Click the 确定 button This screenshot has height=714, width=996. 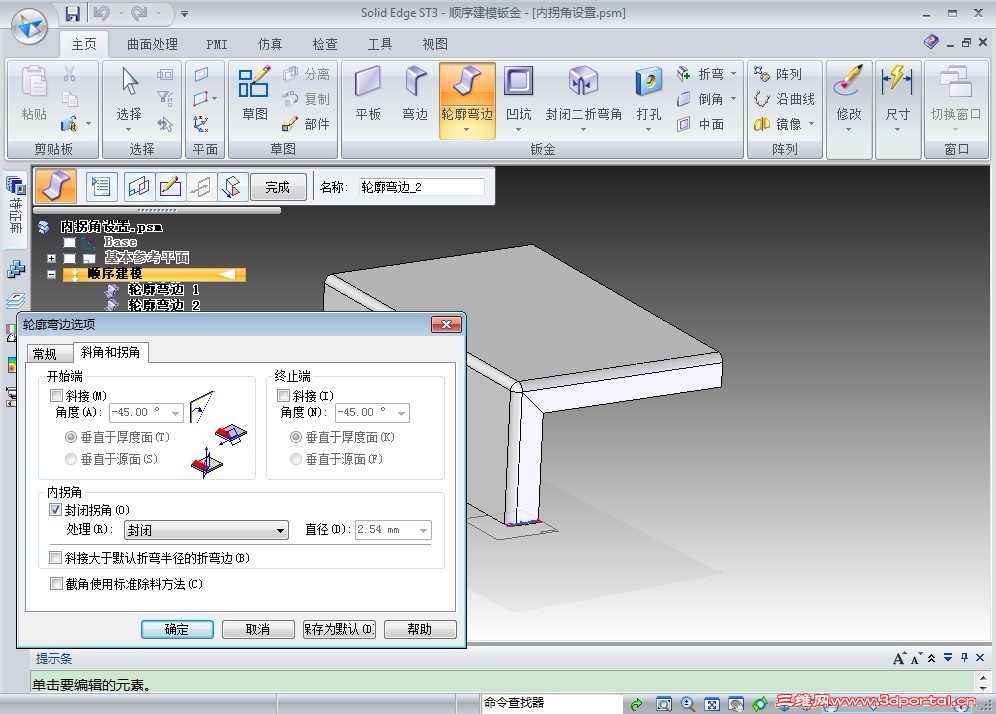pos(177,629)
